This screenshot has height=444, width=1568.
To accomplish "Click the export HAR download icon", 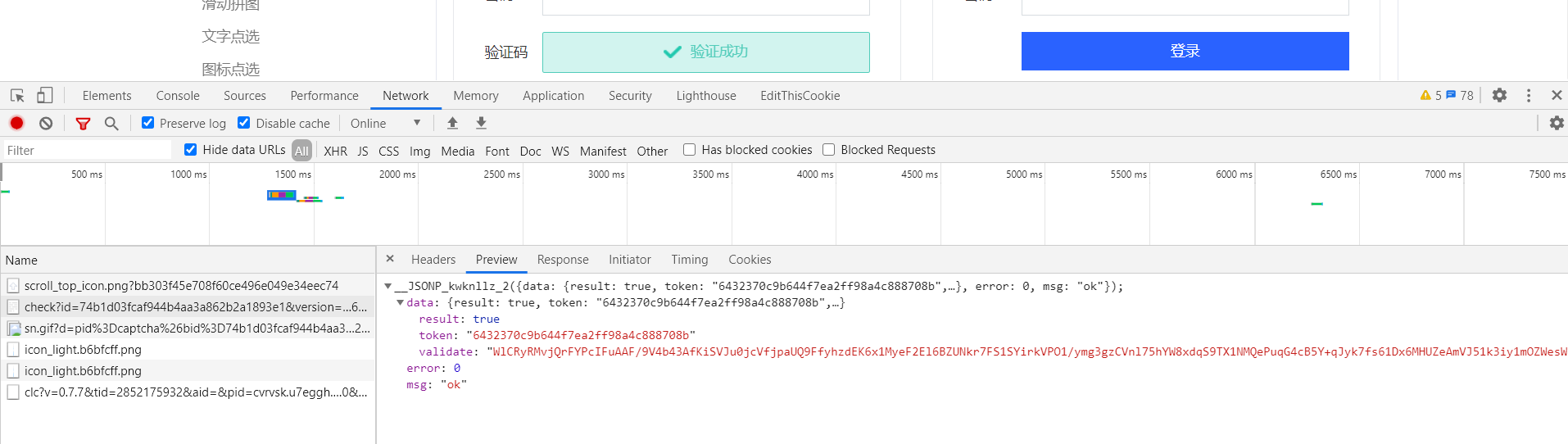I will tap(481, 123).
